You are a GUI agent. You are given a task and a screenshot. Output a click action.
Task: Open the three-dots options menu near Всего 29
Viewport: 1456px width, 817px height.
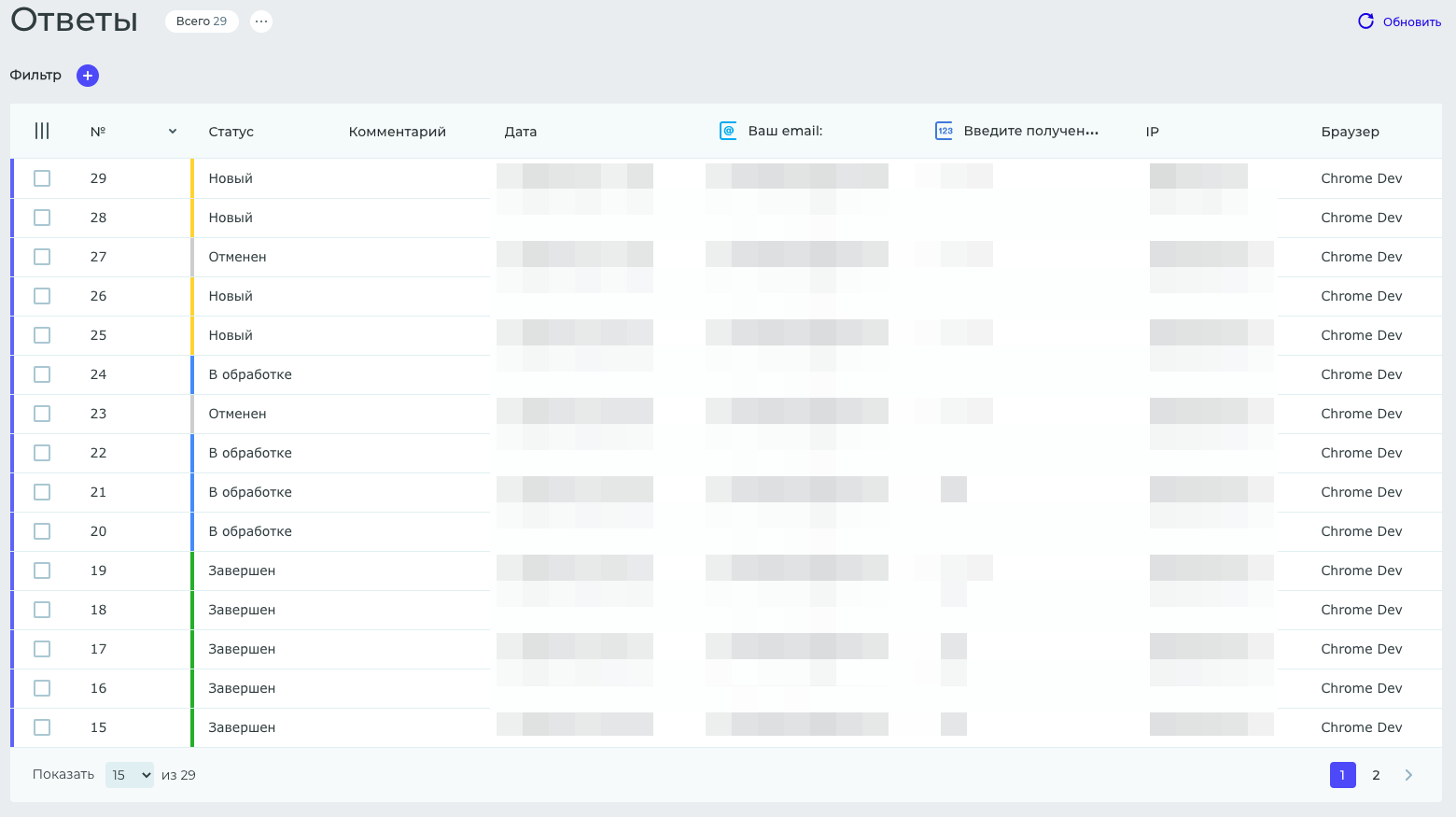(x=261, y=21)
